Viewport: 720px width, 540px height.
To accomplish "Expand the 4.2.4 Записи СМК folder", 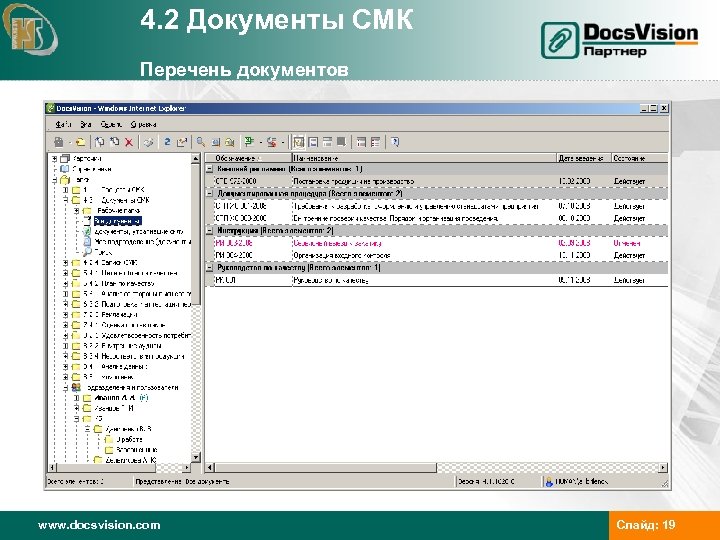I will 66,263.
